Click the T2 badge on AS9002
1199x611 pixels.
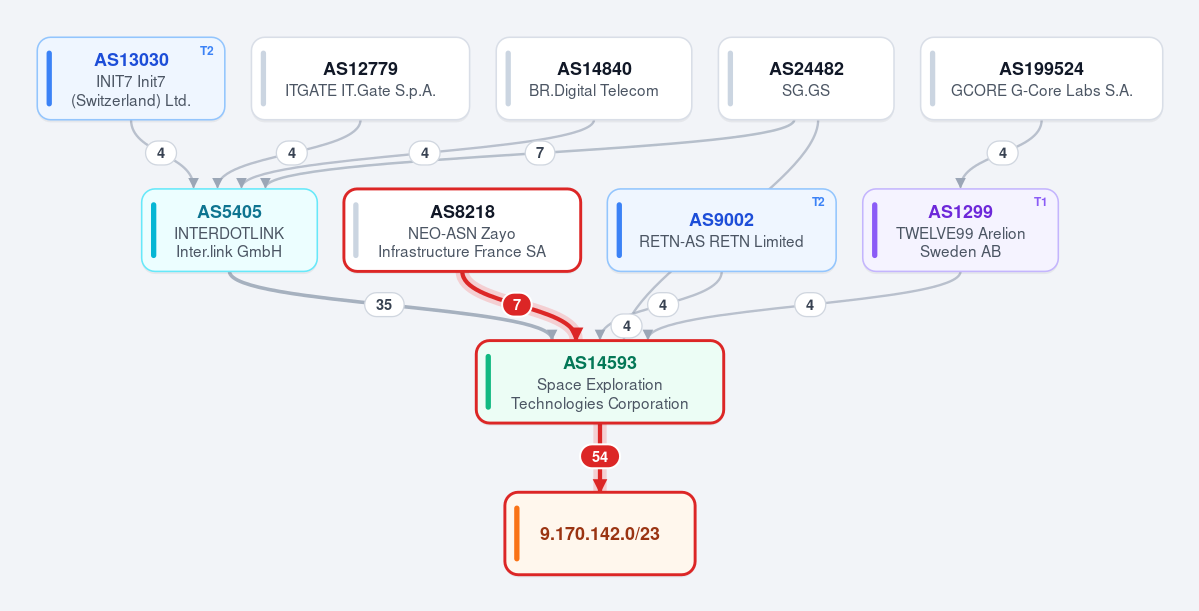[x=818, y=202]
